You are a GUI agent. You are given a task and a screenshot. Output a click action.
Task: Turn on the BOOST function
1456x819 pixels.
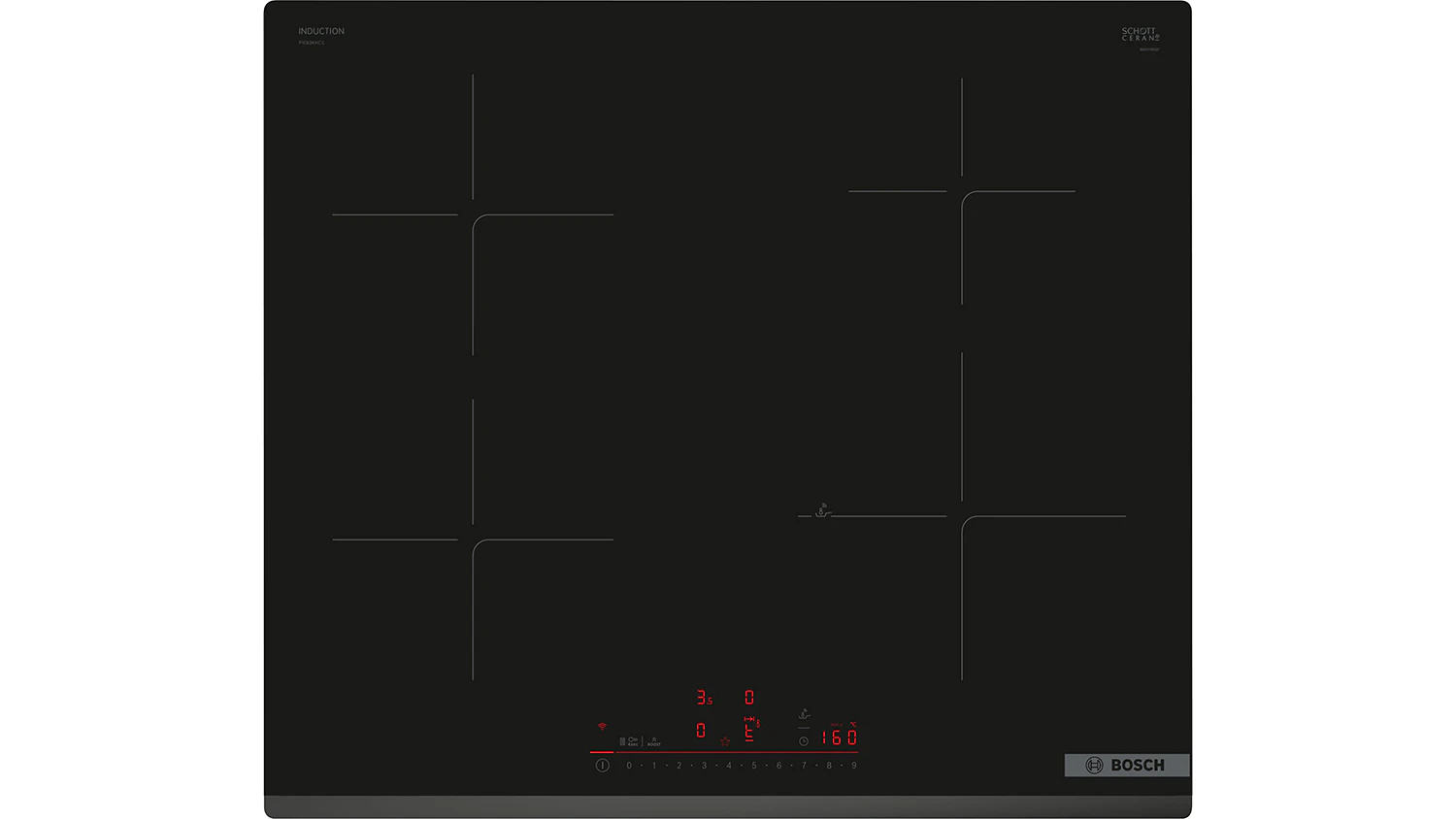[x=654, y=742]
